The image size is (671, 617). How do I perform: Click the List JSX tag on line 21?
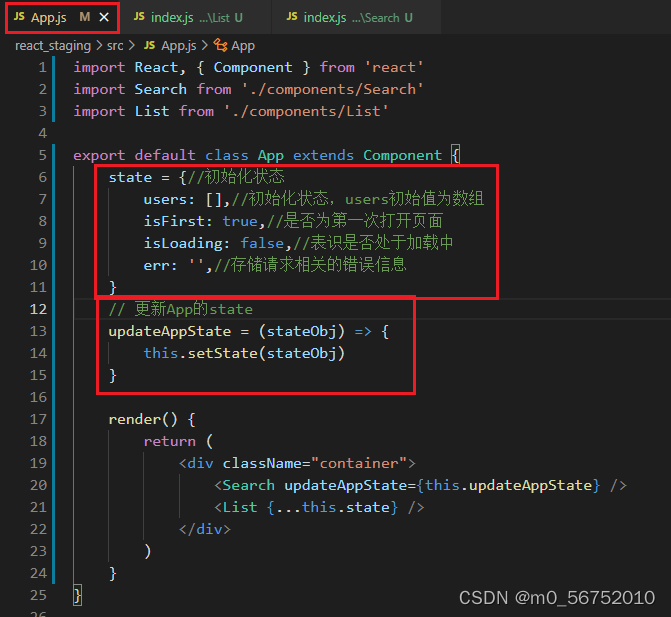240,507
